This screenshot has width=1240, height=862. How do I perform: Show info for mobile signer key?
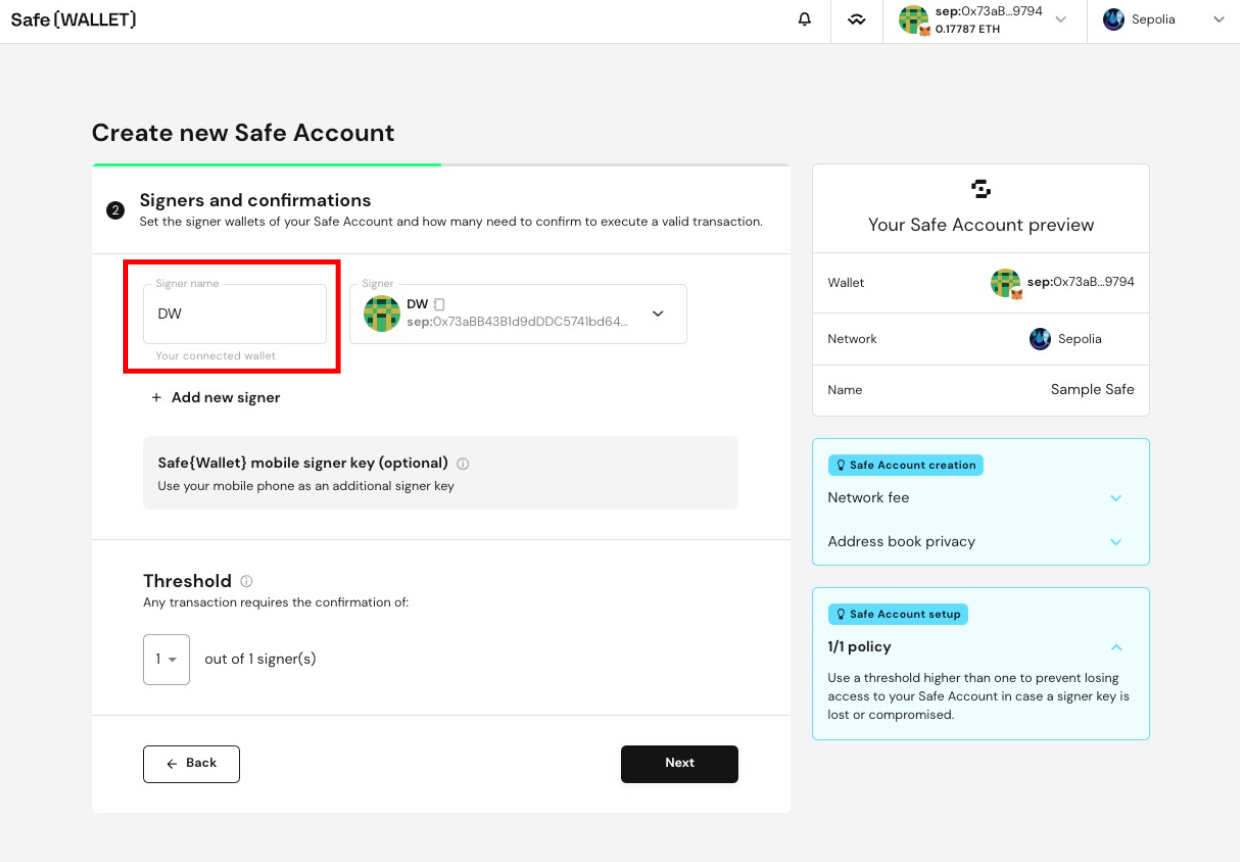463,464
